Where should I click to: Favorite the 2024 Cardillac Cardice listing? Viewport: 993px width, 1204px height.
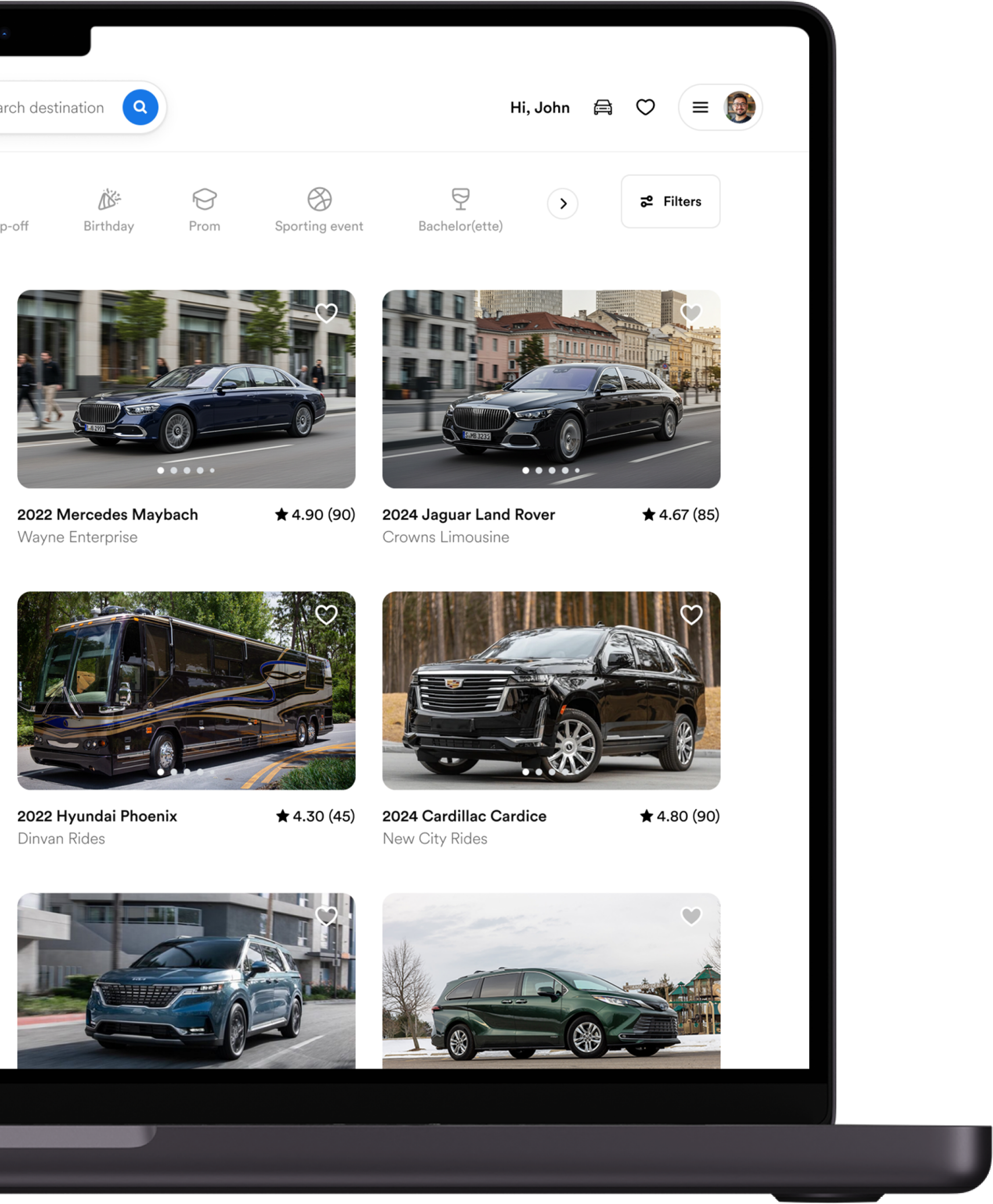click(x=691, y=615)
